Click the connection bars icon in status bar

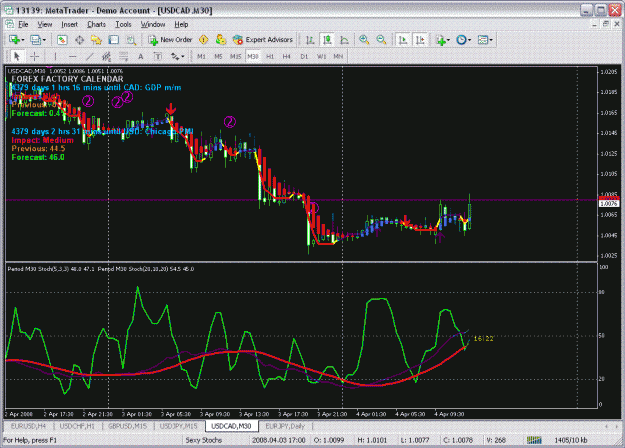pyautogui.click(x=534, y=440)
